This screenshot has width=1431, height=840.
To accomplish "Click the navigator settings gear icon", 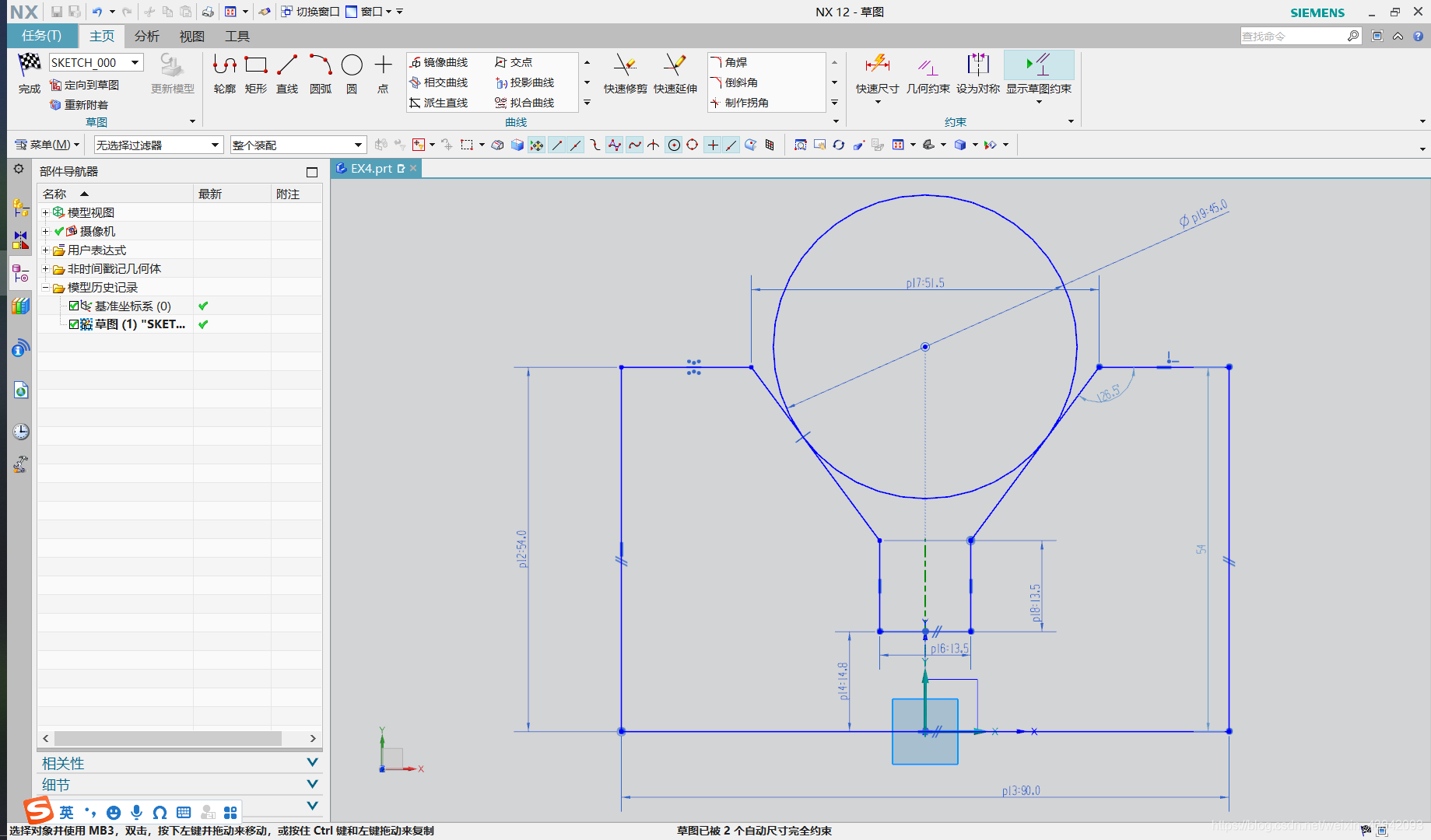I will coord(19,170).
